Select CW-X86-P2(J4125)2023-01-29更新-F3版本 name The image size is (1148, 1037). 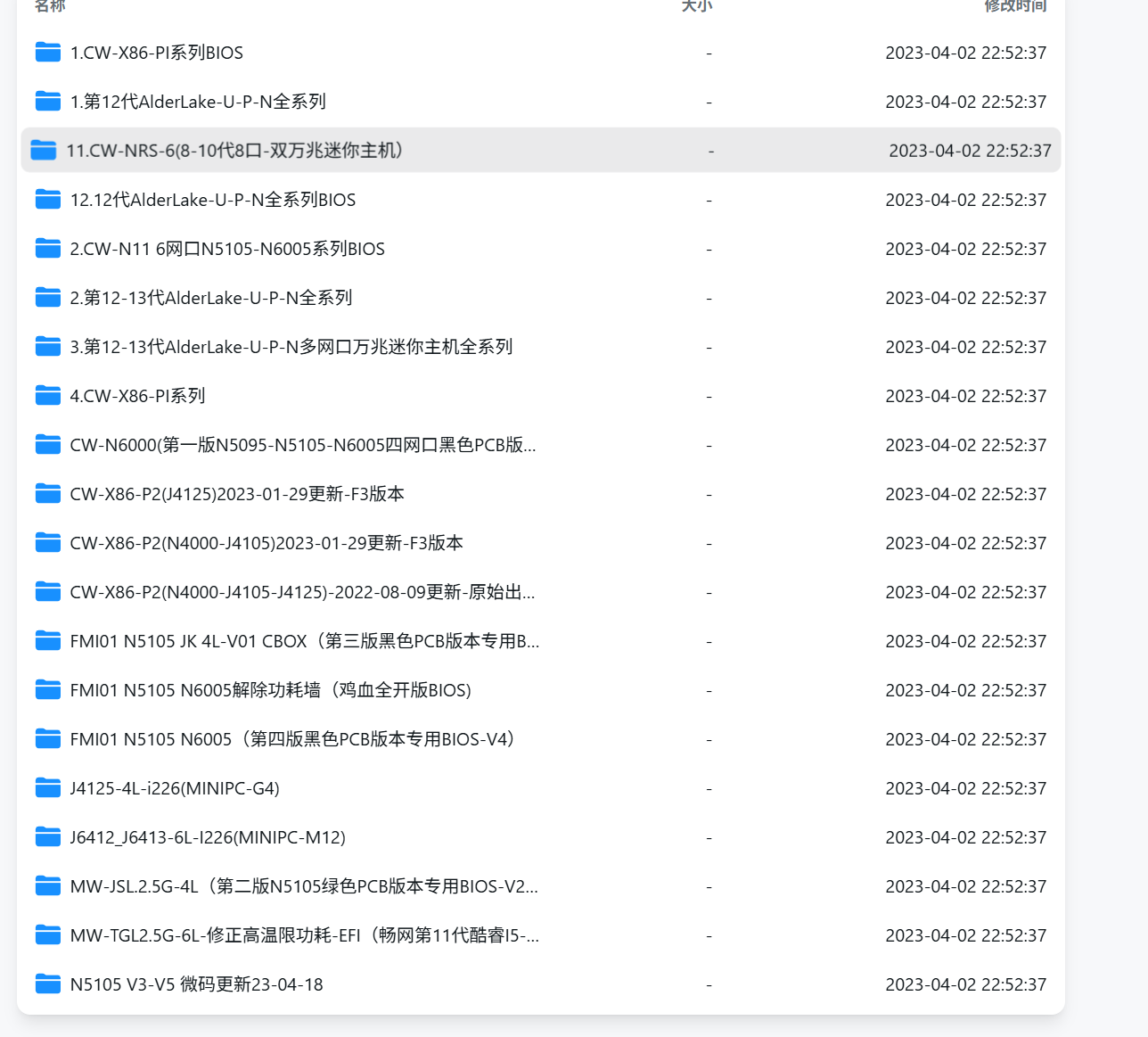pos(237,494)
